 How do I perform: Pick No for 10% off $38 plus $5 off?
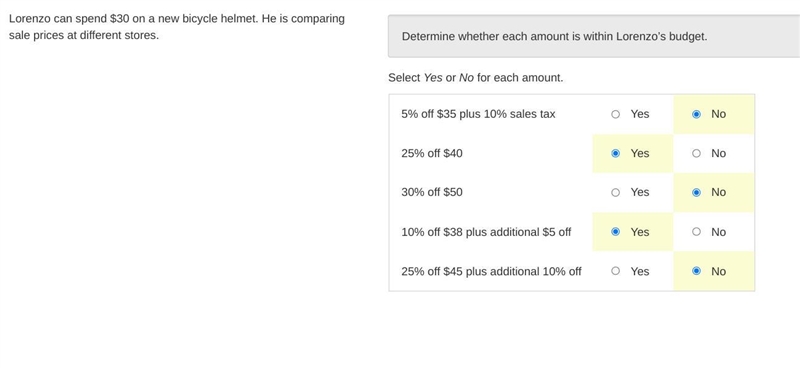click(x=696, y=232)
